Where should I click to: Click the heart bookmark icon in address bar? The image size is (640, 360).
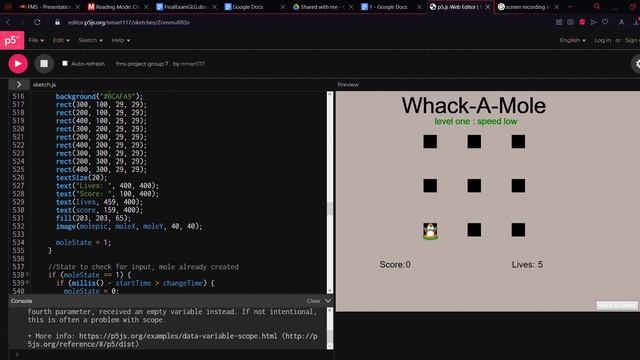tap(605, 22)
